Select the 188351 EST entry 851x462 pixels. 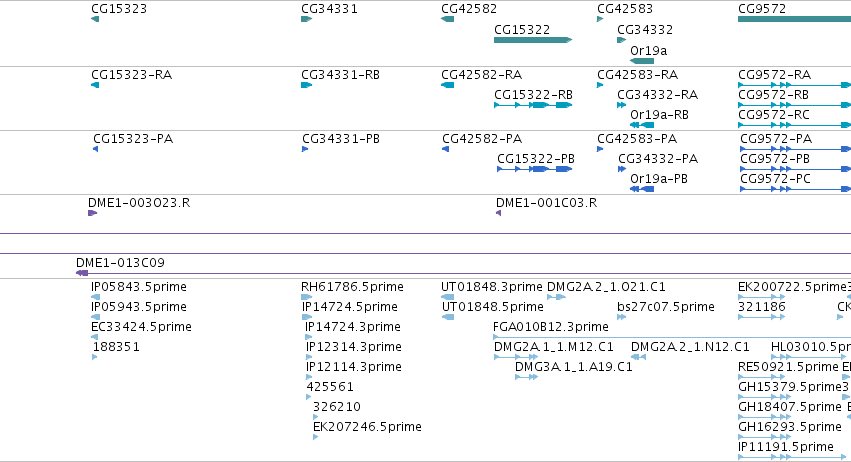pyautogui.click(x=116, y=347)
